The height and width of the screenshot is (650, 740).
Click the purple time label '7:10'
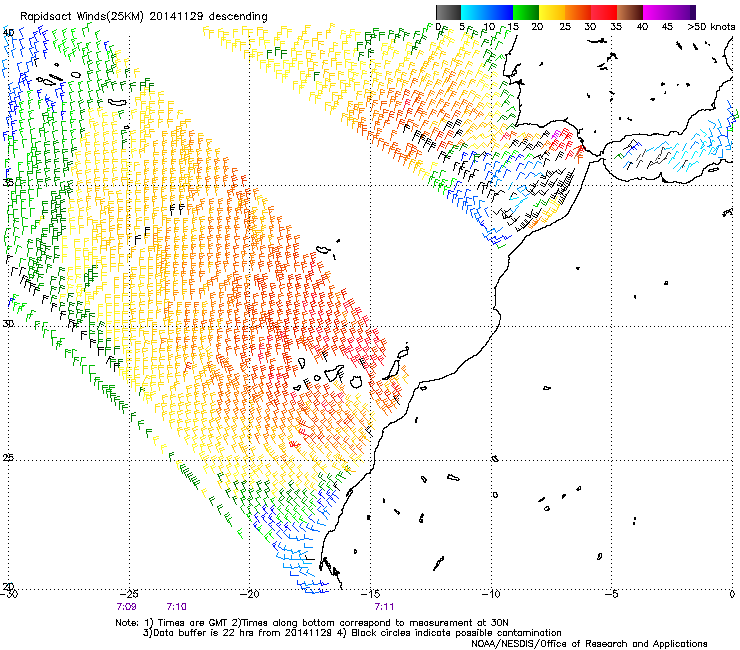[x=177, y=607]
